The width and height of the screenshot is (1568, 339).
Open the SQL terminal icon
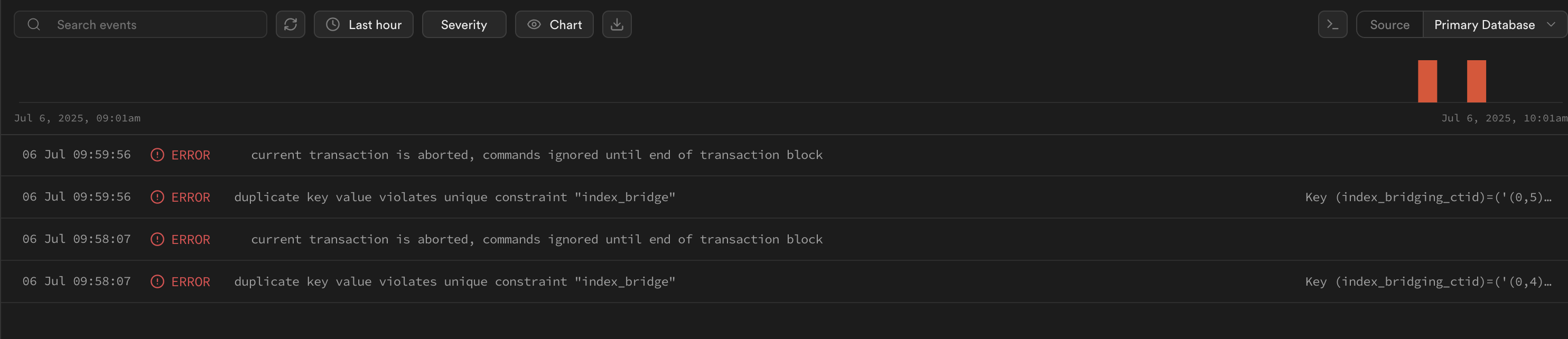(x=1332, y=24)
